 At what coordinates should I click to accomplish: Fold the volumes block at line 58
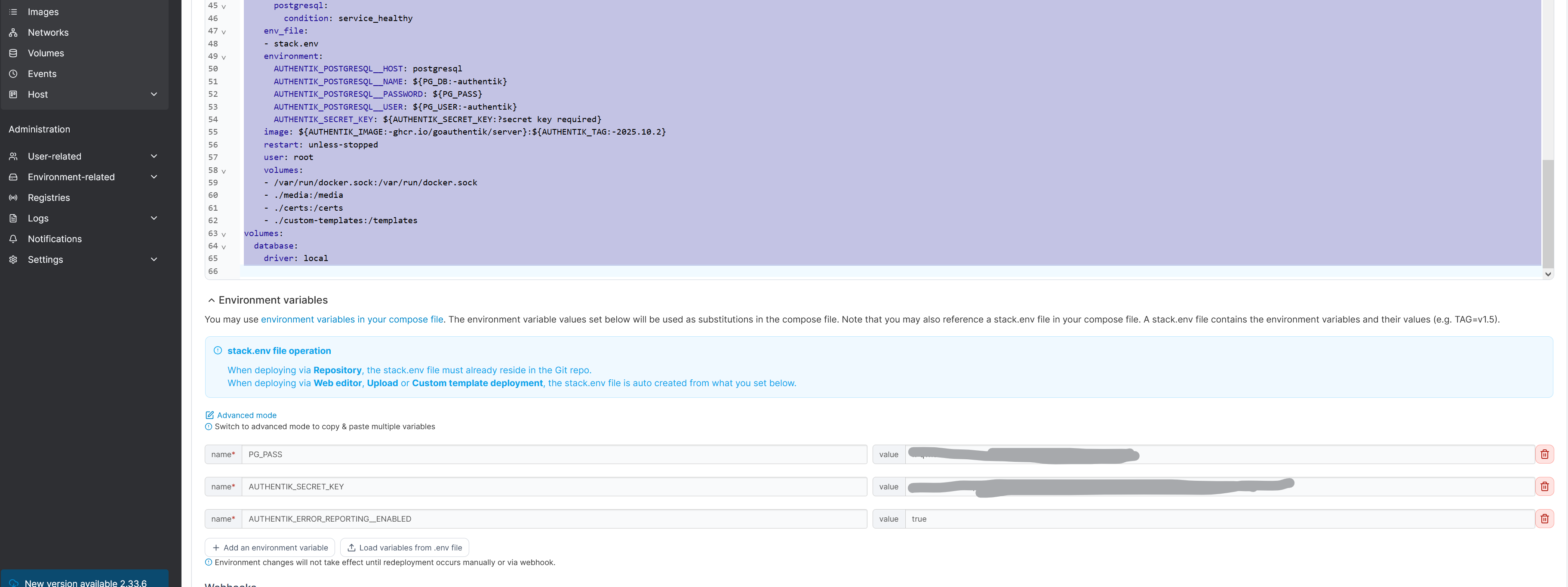[x=223, y=171]
